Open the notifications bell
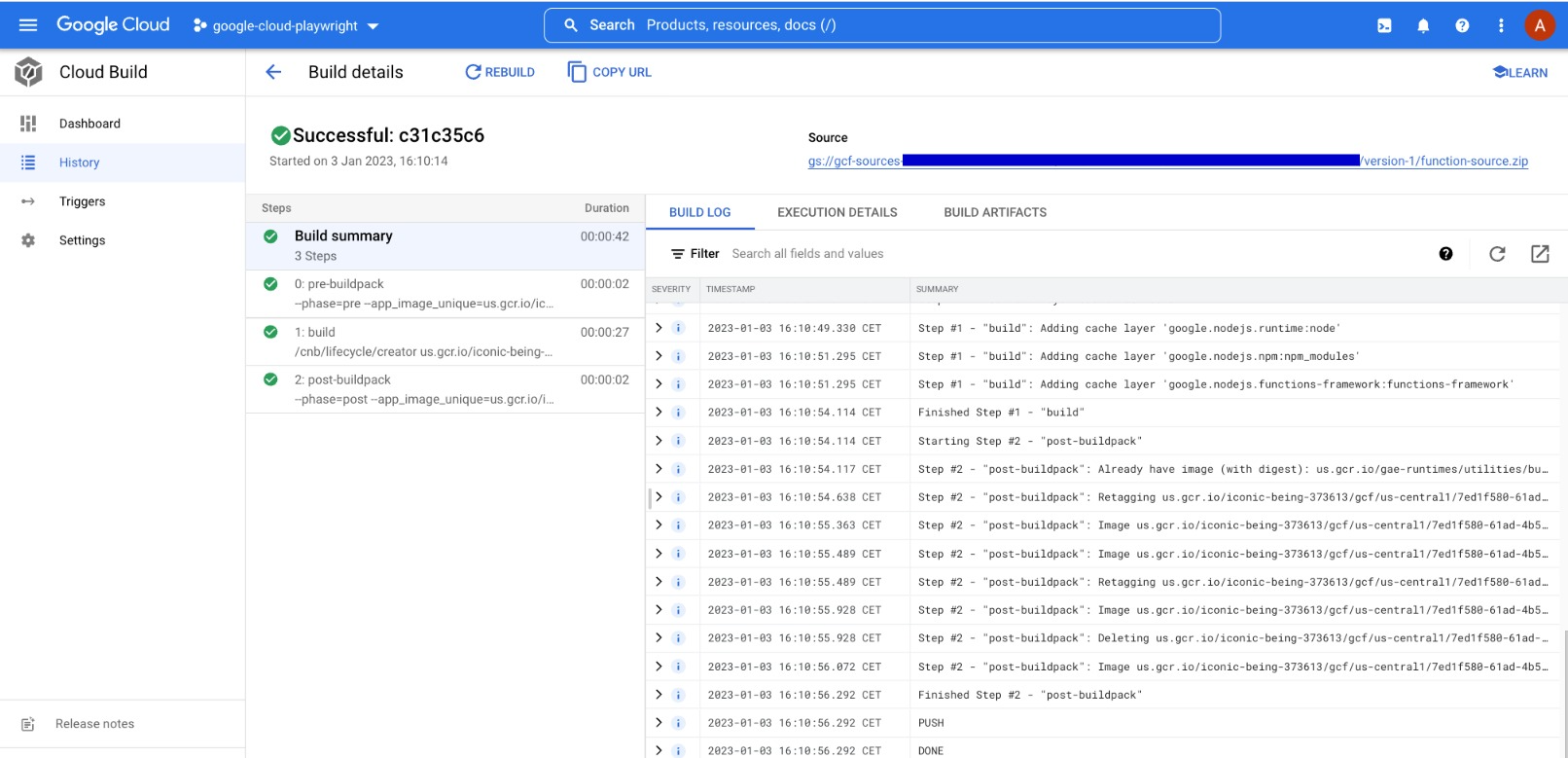Image resolution: width=1568 pixels, height=758 pixels. click(1423, 26)
